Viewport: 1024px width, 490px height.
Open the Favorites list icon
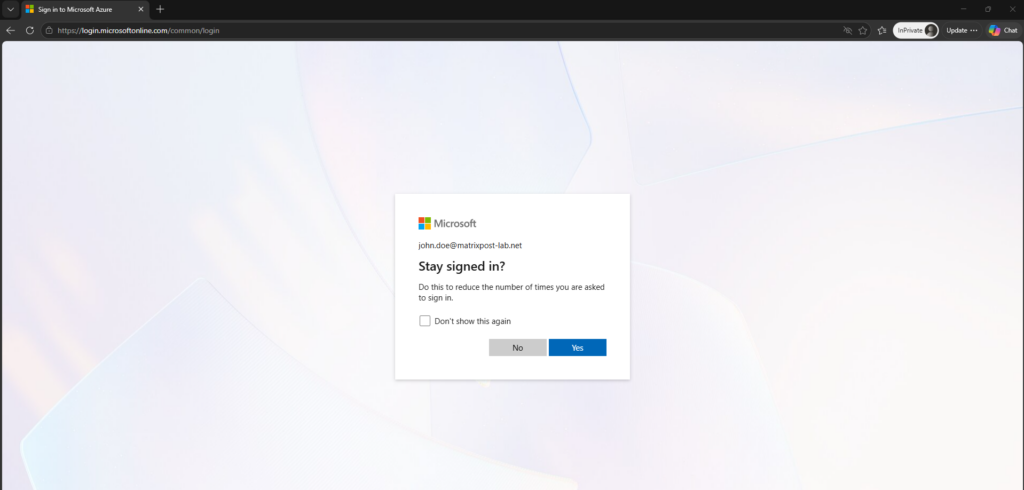(882, 30)
